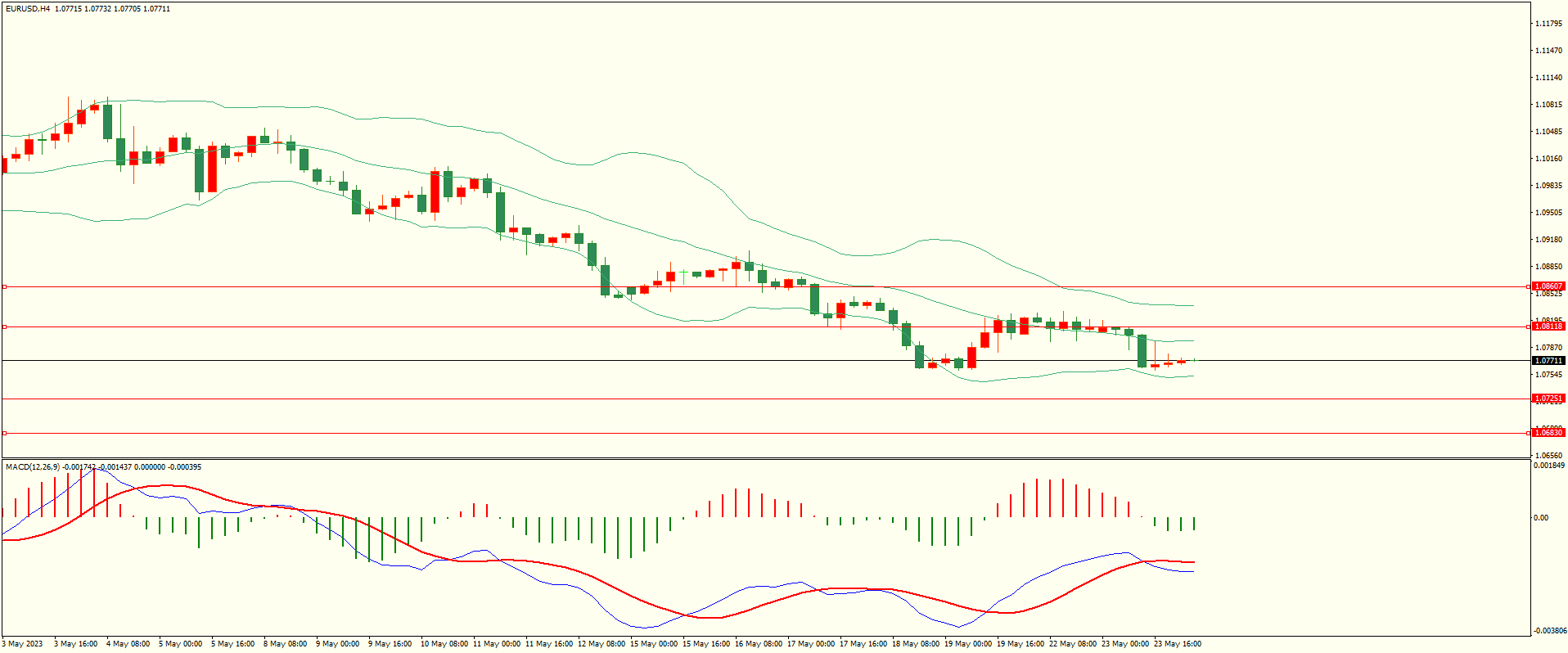Viewport: 1568px width, 653px height.
Task: Click the 19 May 00:00 time label
Action: (968, 643)
